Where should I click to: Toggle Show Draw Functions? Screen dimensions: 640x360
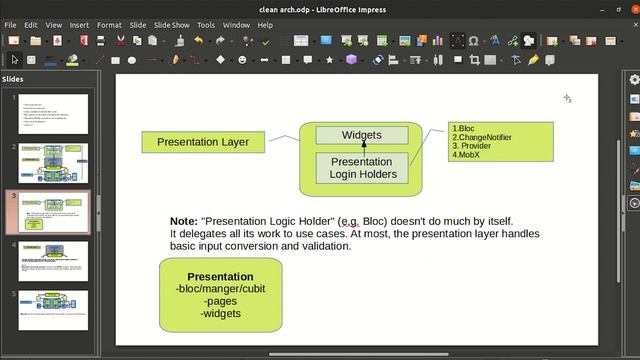click(x=529, y=40)
